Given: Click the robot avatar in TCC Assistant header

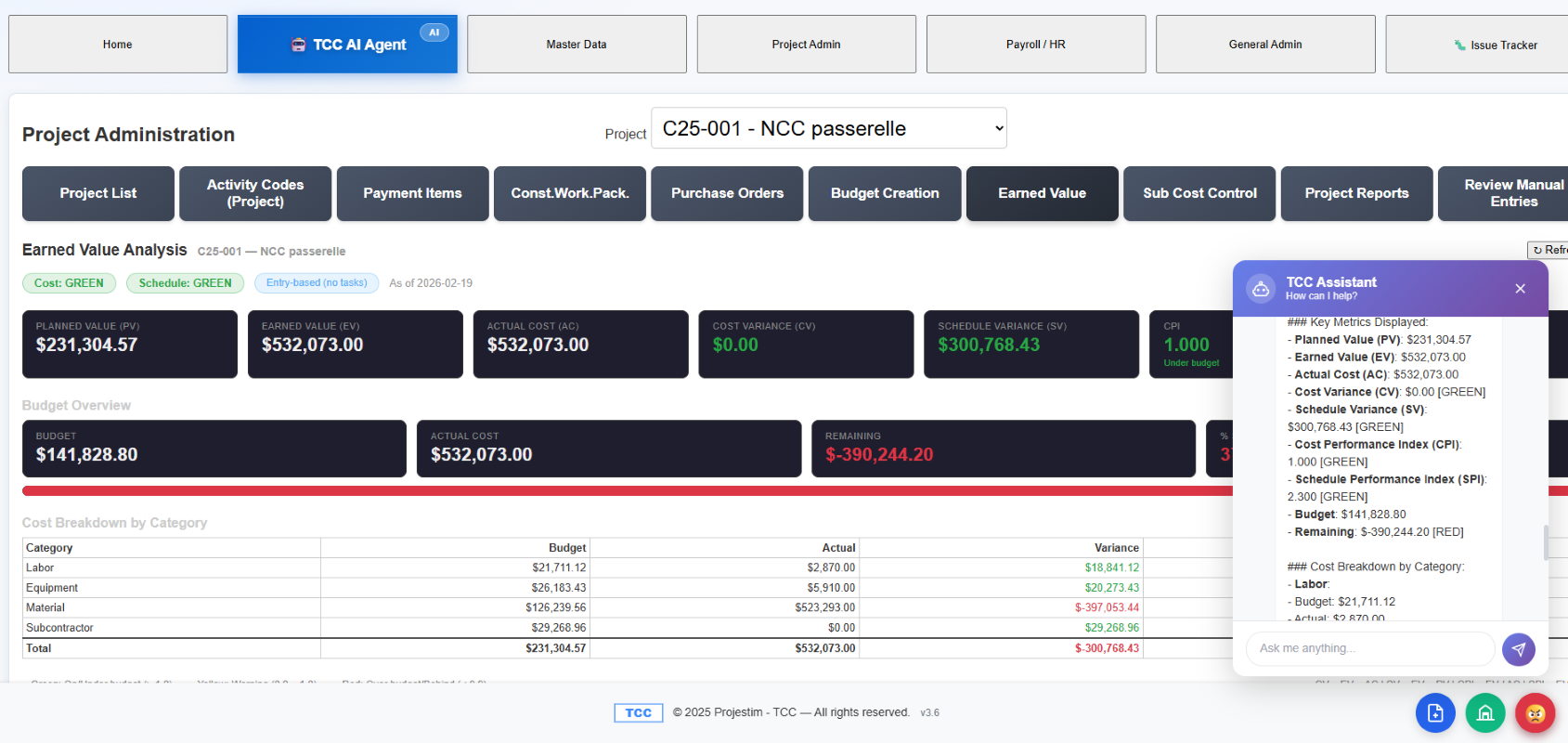Looking at the screenshot, I should click(x=1261, y=289).
